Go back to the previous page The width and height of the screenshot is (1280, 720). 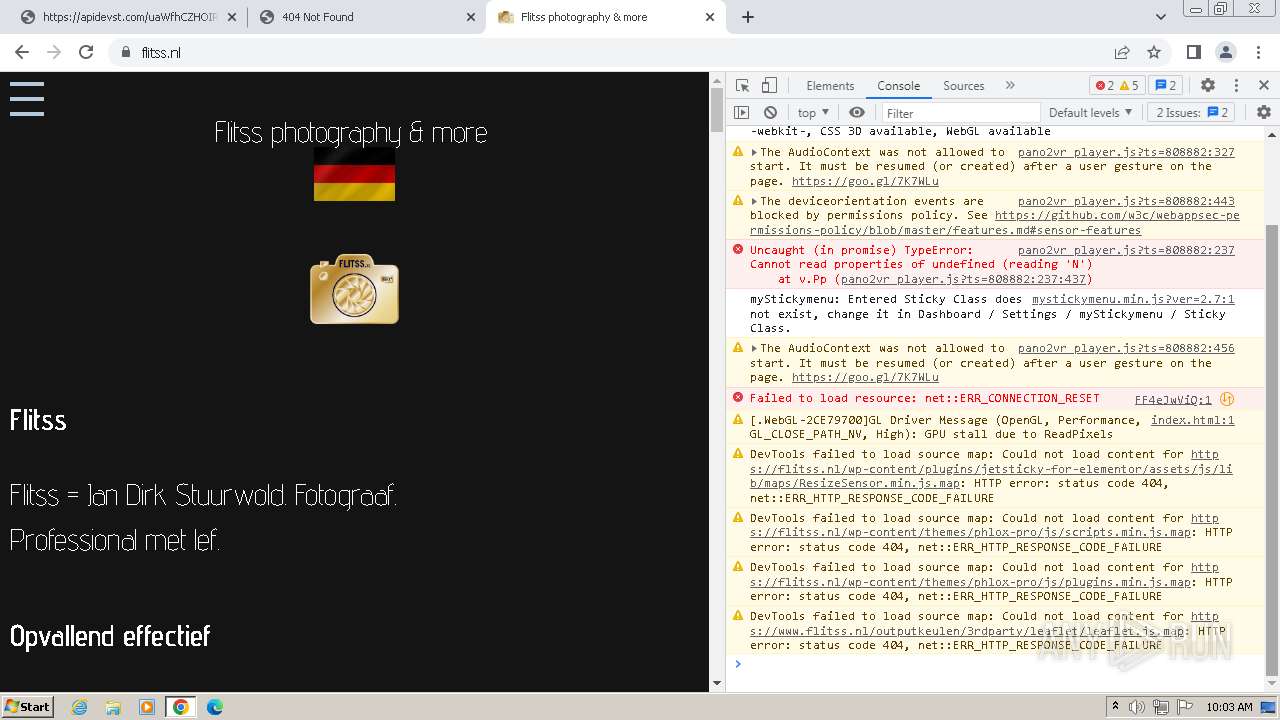point(22,53)
